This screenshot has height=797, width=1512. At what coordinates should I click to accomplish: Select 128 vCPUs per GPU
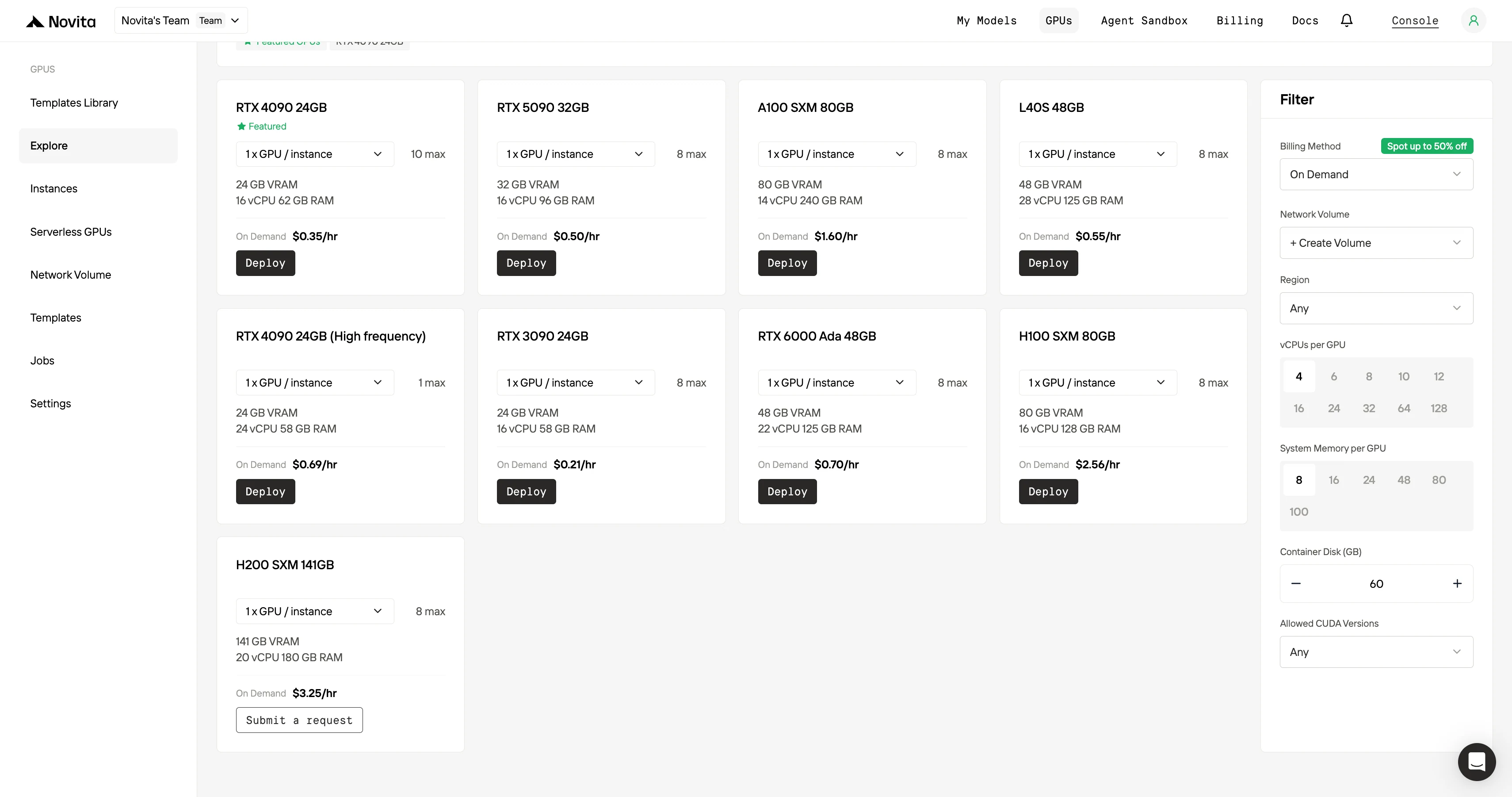[1439, 408]
